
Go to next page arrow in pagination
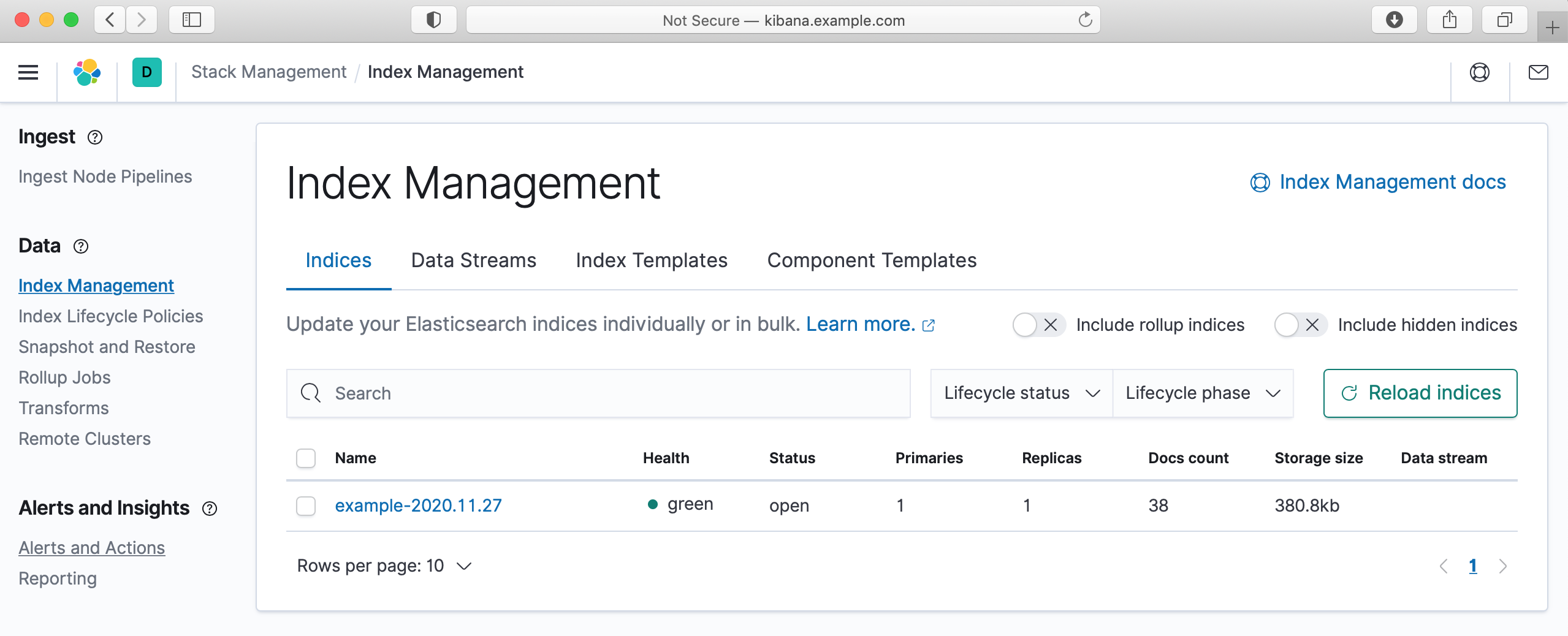1502,566
